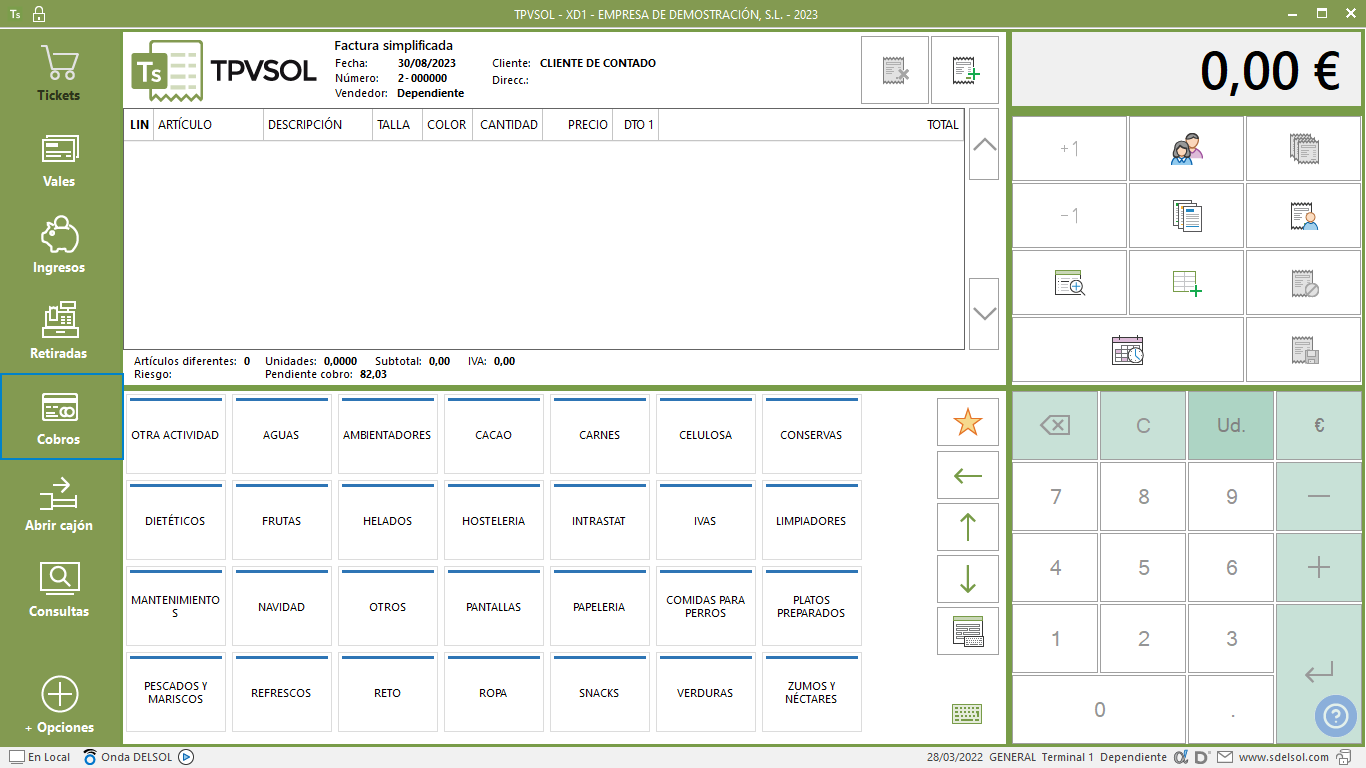The height and width of the screenshot is (768, 1366).
Task: Click the add table row icon
Action: tap(1186, 283)
